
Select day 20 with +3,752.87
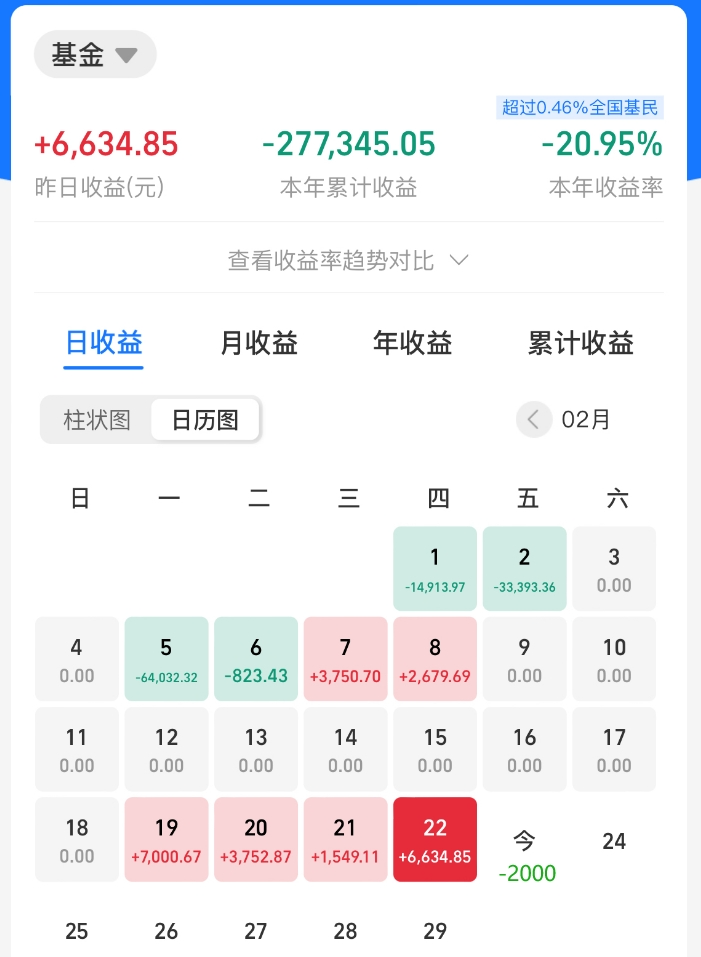256,840
